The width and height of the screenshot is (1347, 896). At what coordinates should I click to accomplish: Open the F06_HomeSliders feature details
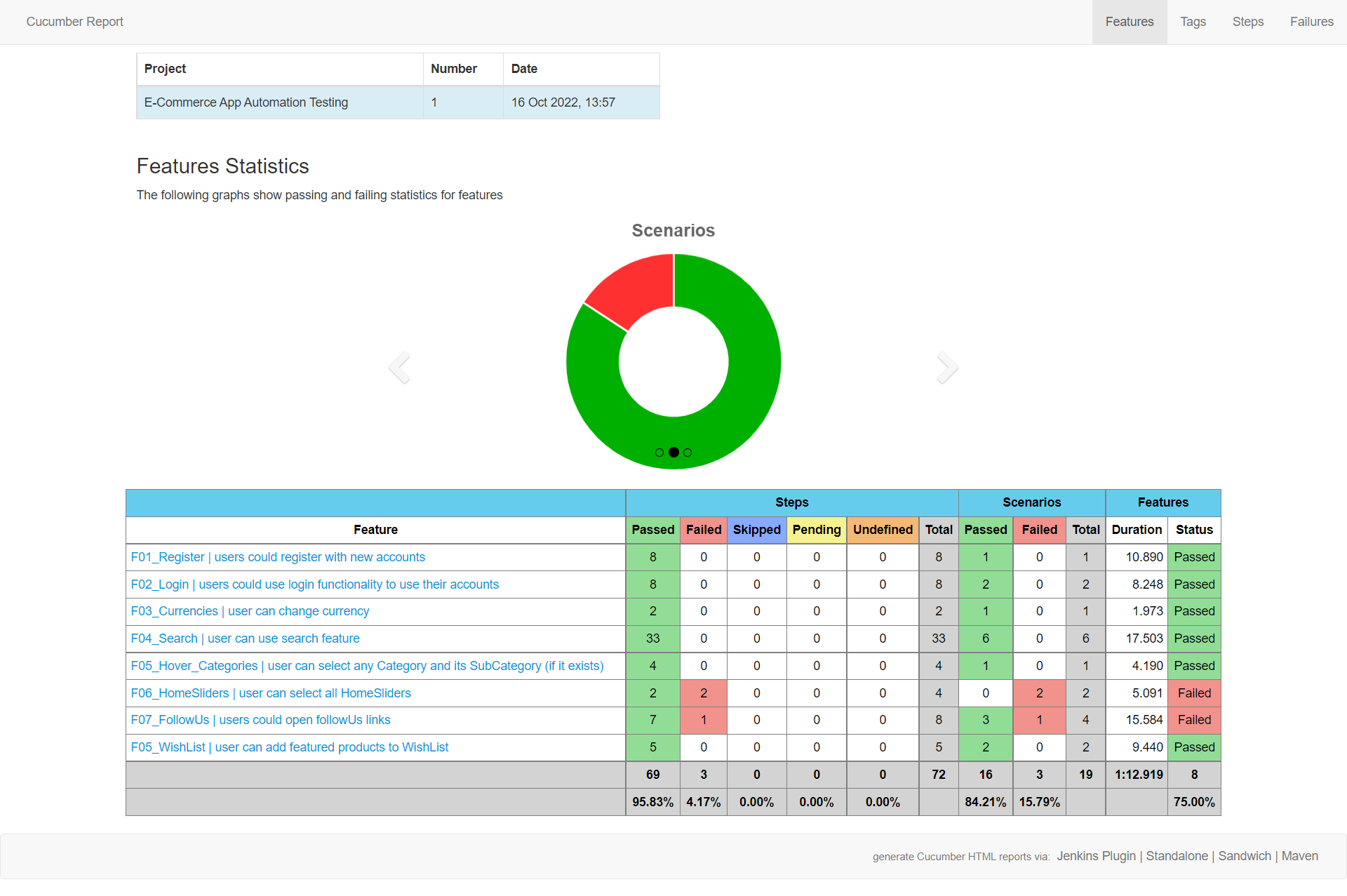(271, 693)
